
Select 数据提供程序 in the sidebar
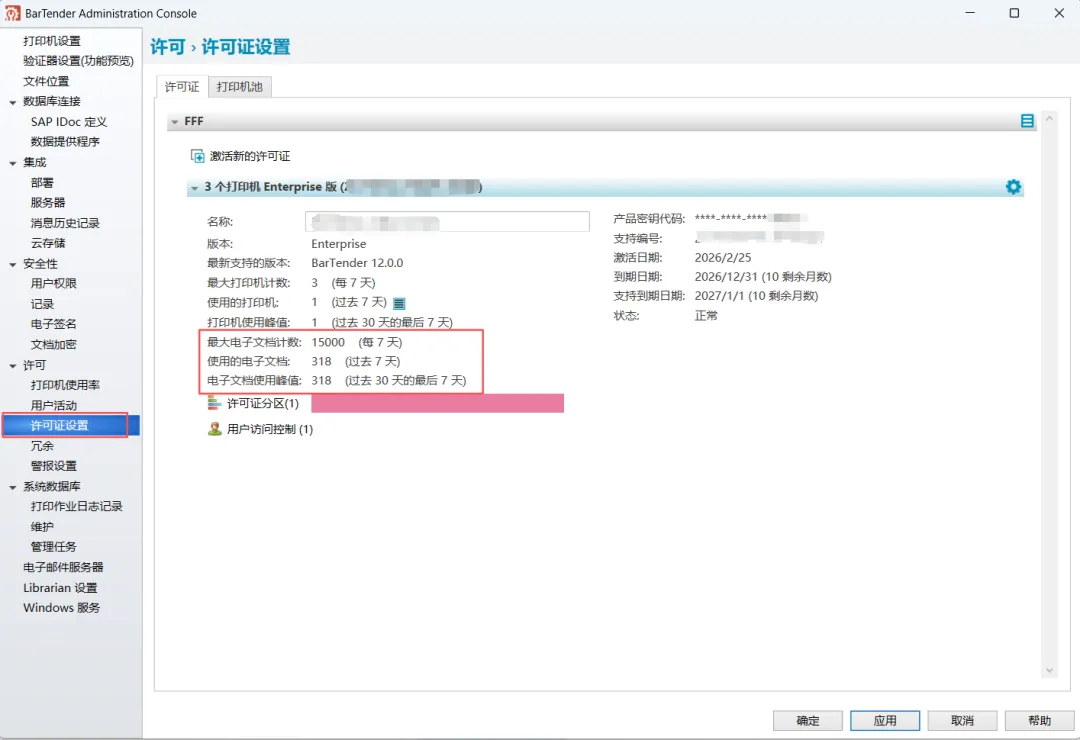click(x=65, y=142)
